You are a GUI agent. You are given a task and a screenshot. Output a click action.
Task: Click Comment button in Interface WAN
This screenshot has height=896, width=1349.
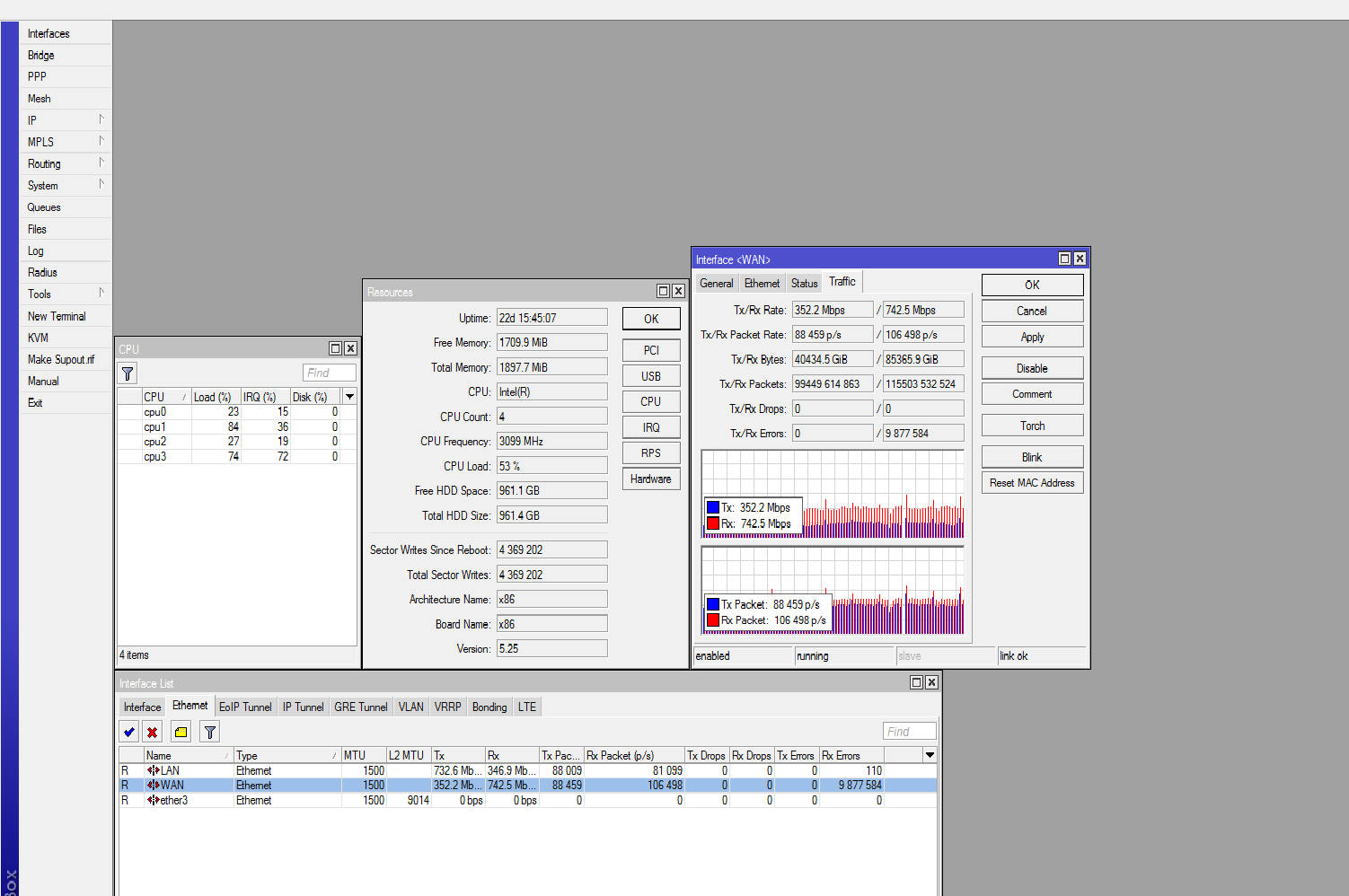(x=1032, y=393)
